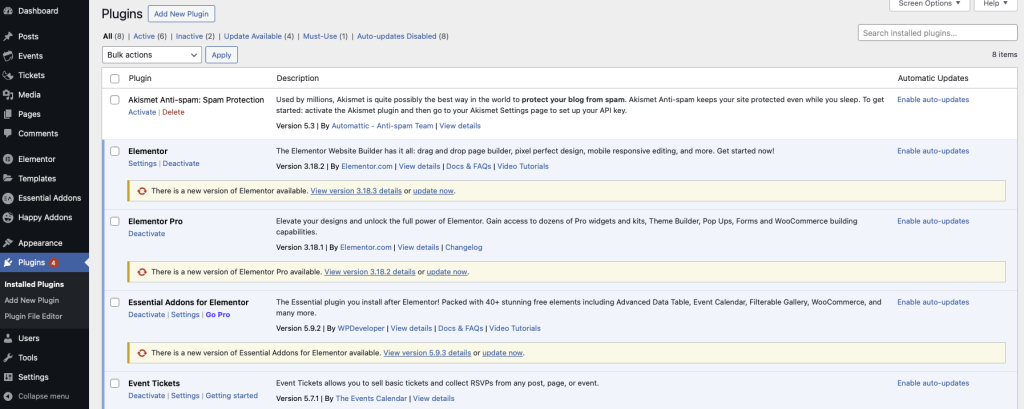1024x409 pixels.
Task: Open the Bulk actions dropdown
Action: pos(151,55)
